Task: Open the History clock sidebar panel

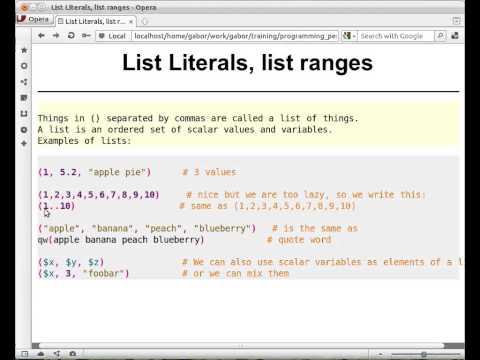Action: click(x=24, y=129)
